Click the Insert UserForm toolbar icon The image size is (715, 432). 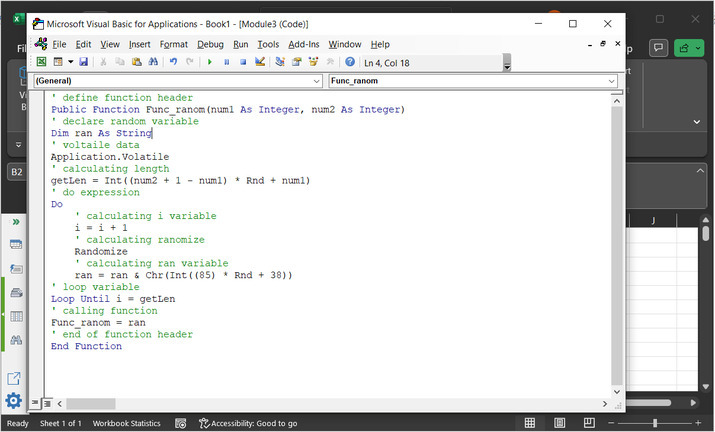(x=58, y=62)
